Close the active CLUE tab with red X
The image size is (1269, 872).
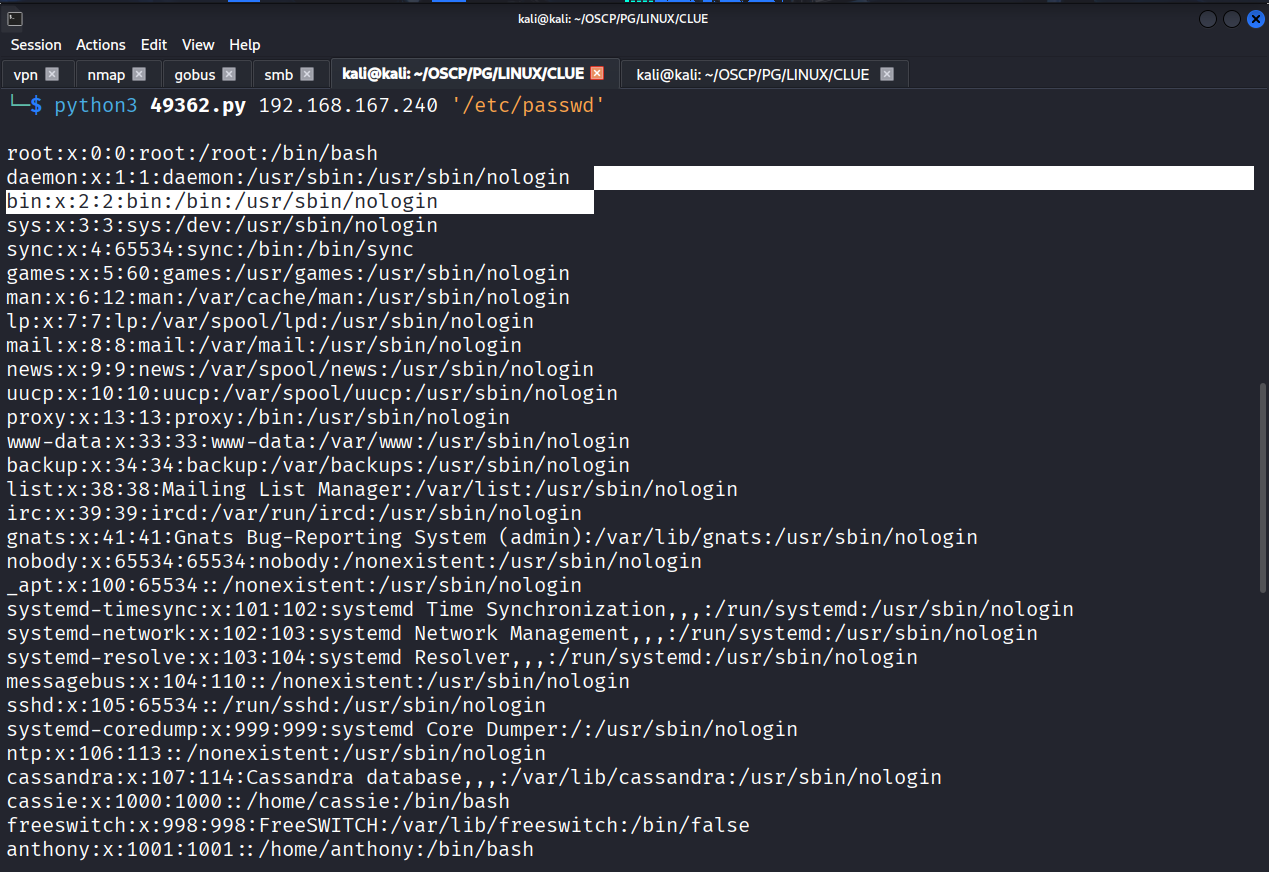point(597,74)
